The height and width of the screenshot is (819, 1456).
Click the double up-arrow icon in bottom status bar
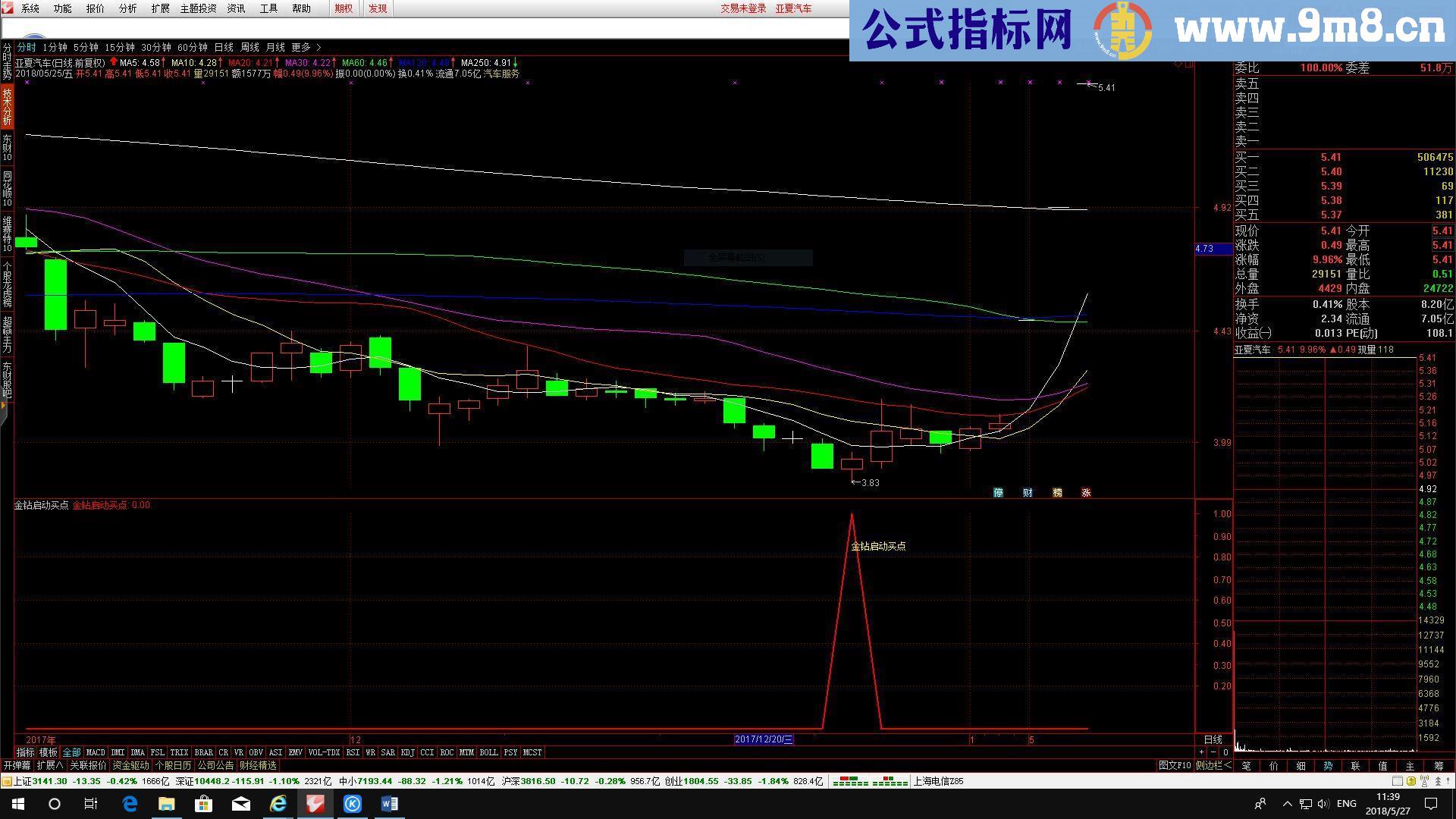1438,781
